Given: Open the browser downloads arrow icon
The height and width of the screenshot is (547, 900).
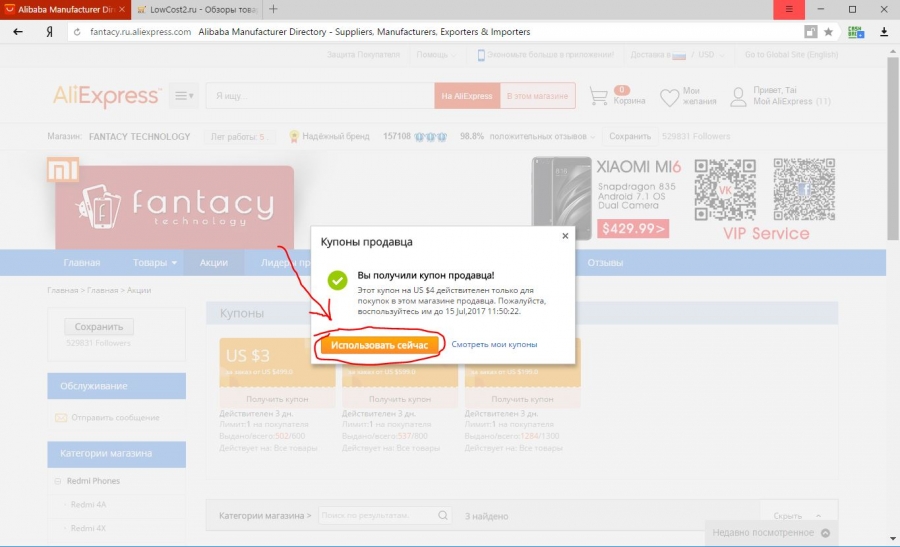Looking at the screenshot, I should 884,32.
